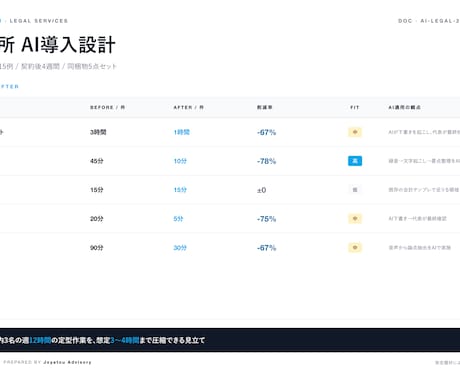
Task: Select the "3時間" before value
Action: [98, 132]
